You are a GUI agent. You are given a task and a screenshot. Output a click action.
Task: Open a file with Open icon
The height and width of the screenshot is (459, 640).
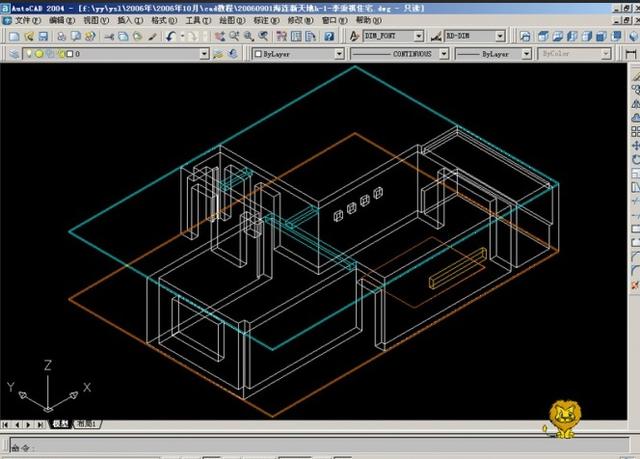coord(29,37)
